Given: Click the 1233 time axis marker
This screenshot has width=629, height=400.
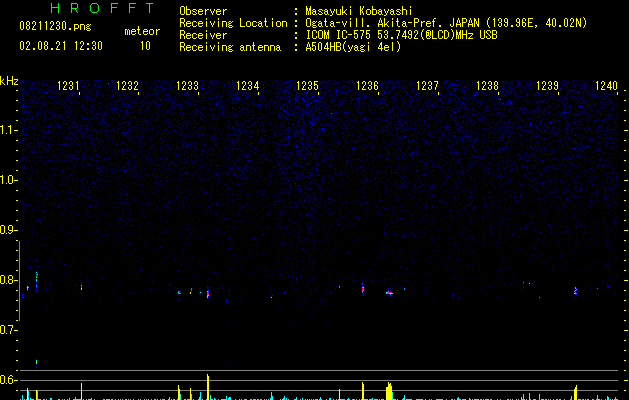Looking at the screenshot, I should [187, 85].
